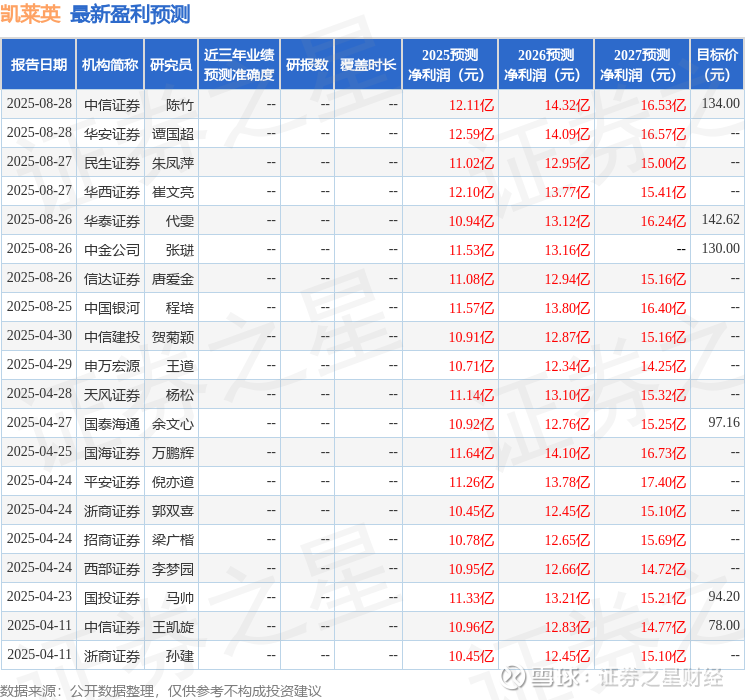Click the target price 94.20
Image resolution: width=745 pixels, height=700 pixels.
tap(724, 596)
